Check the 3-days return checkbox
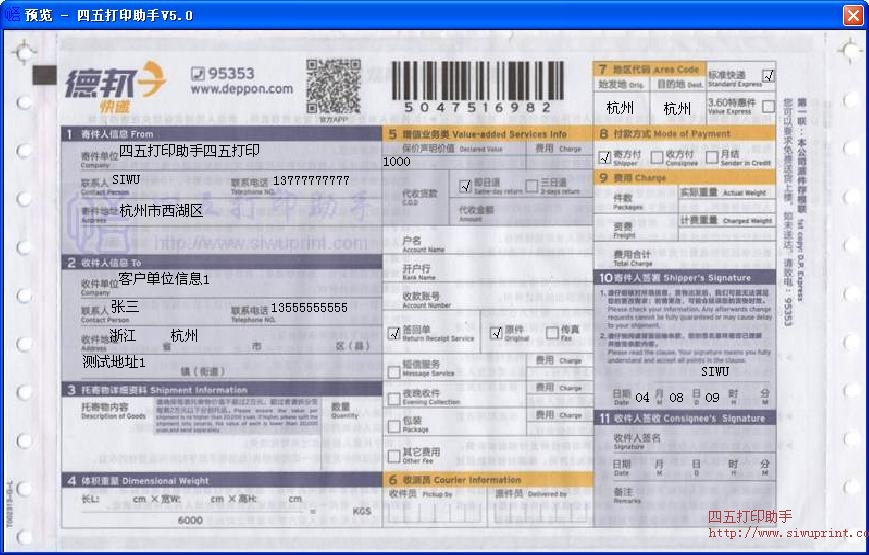This screenshot has width=869, height=555. (x=531, y=186)
